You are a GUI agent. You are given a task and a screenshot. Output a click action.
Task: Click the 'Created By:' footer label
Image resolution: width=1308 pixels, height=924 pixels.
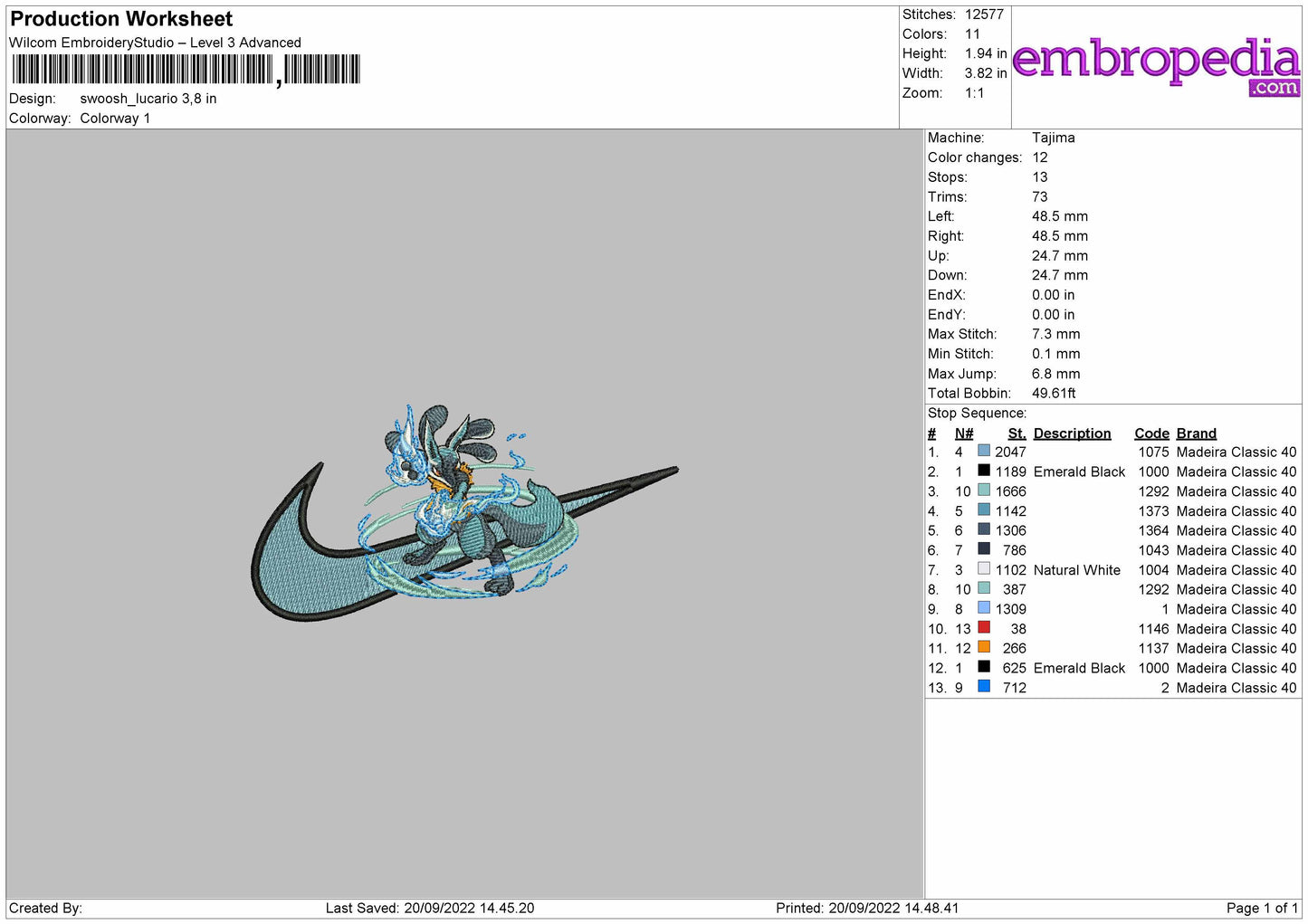[x=45, y=909]
